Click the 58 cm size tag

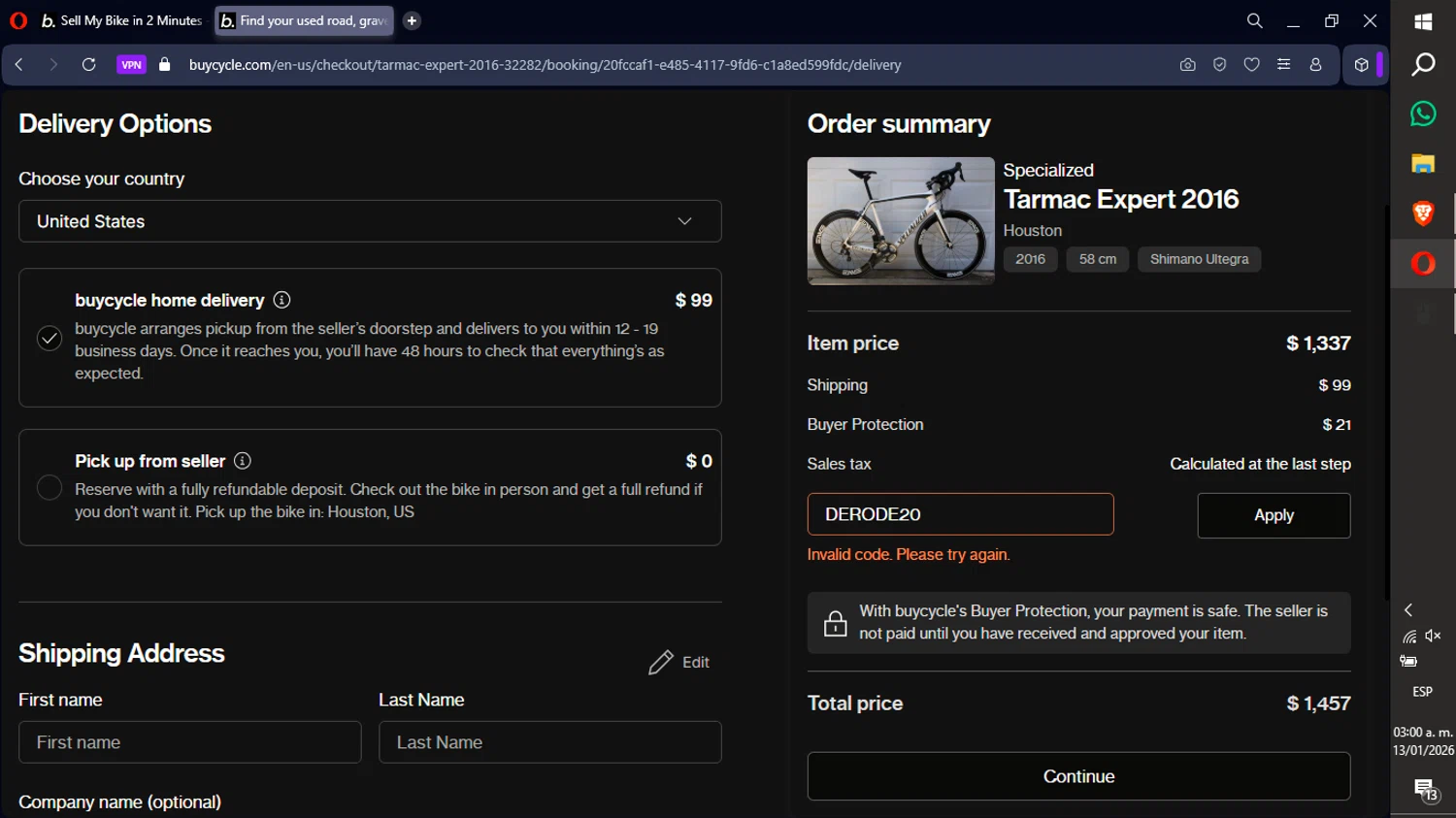point(1098,259)
